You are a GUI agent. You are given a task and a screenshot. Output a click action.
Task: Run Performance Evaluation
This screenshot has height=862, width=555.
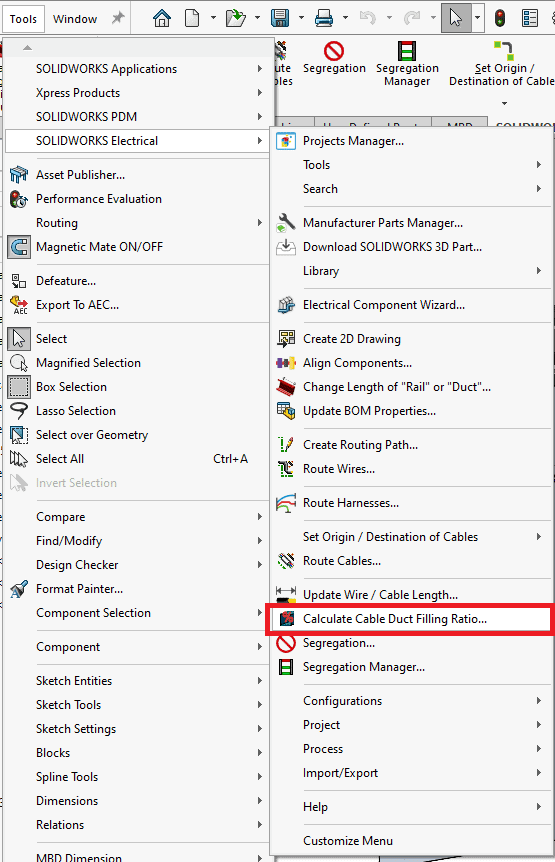coord(137,199)
